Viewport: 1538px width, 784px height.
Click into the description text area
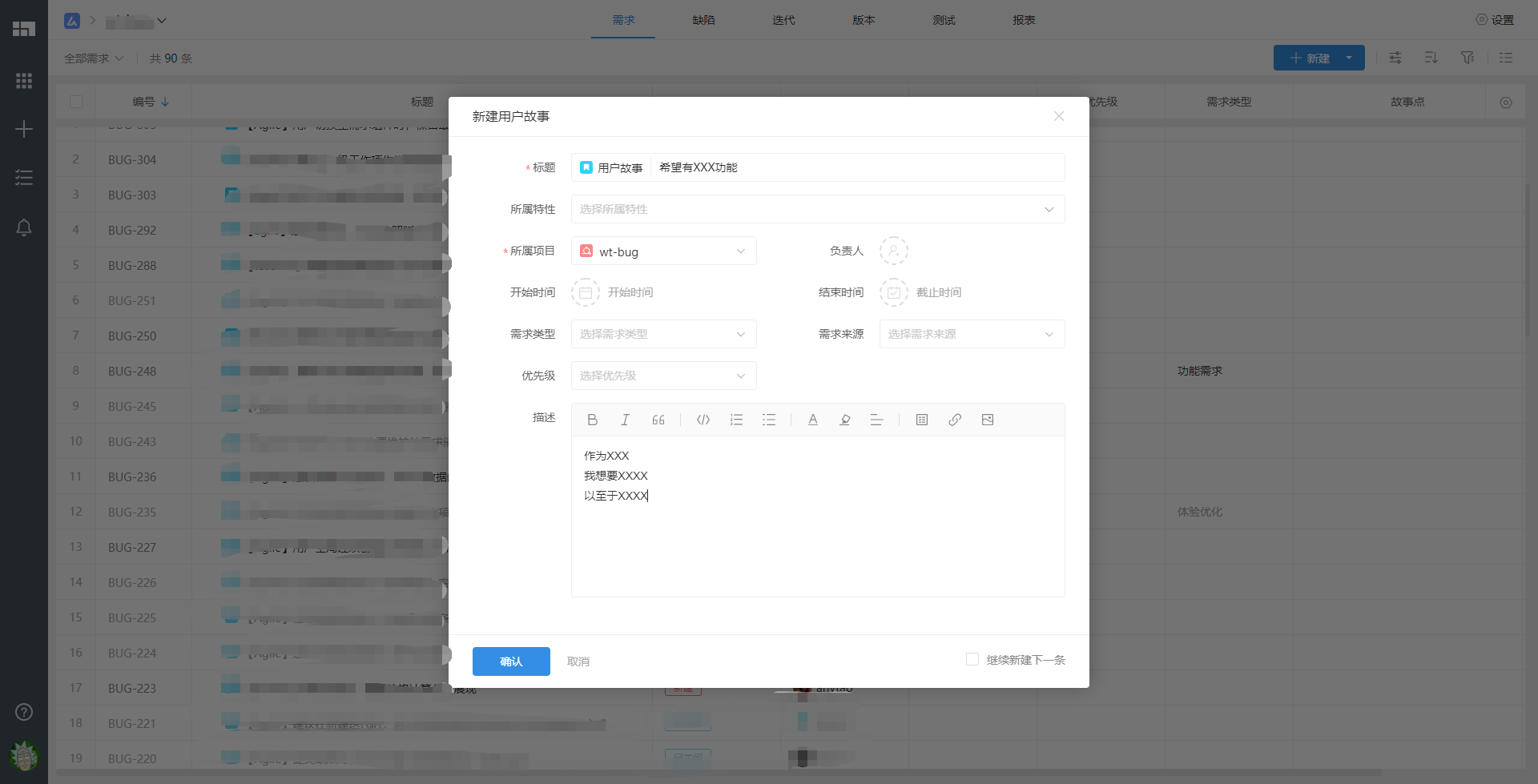pos(818,517)
